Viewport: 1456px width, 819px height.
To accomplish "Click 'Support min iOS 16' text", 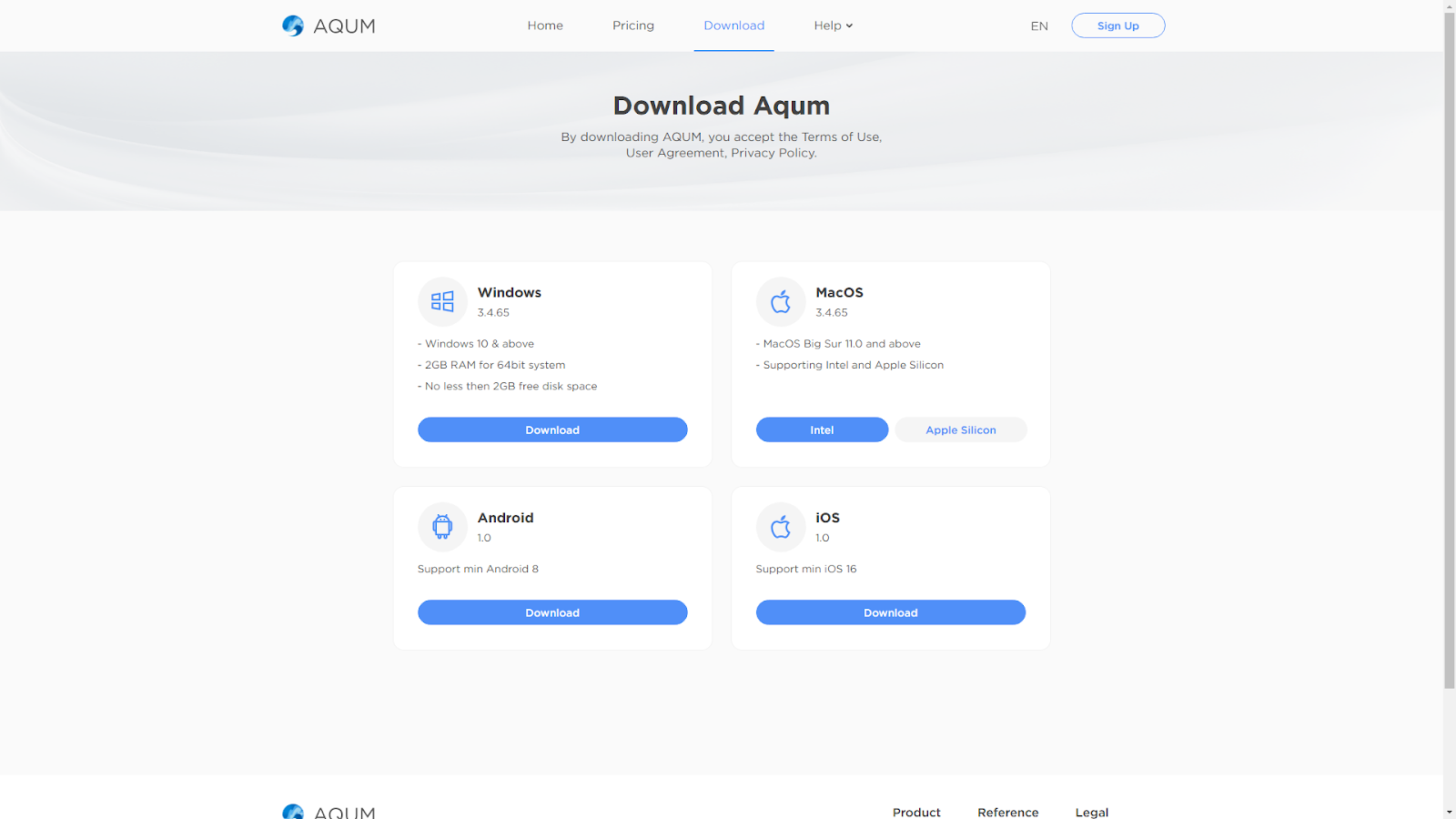I will 806,569.
